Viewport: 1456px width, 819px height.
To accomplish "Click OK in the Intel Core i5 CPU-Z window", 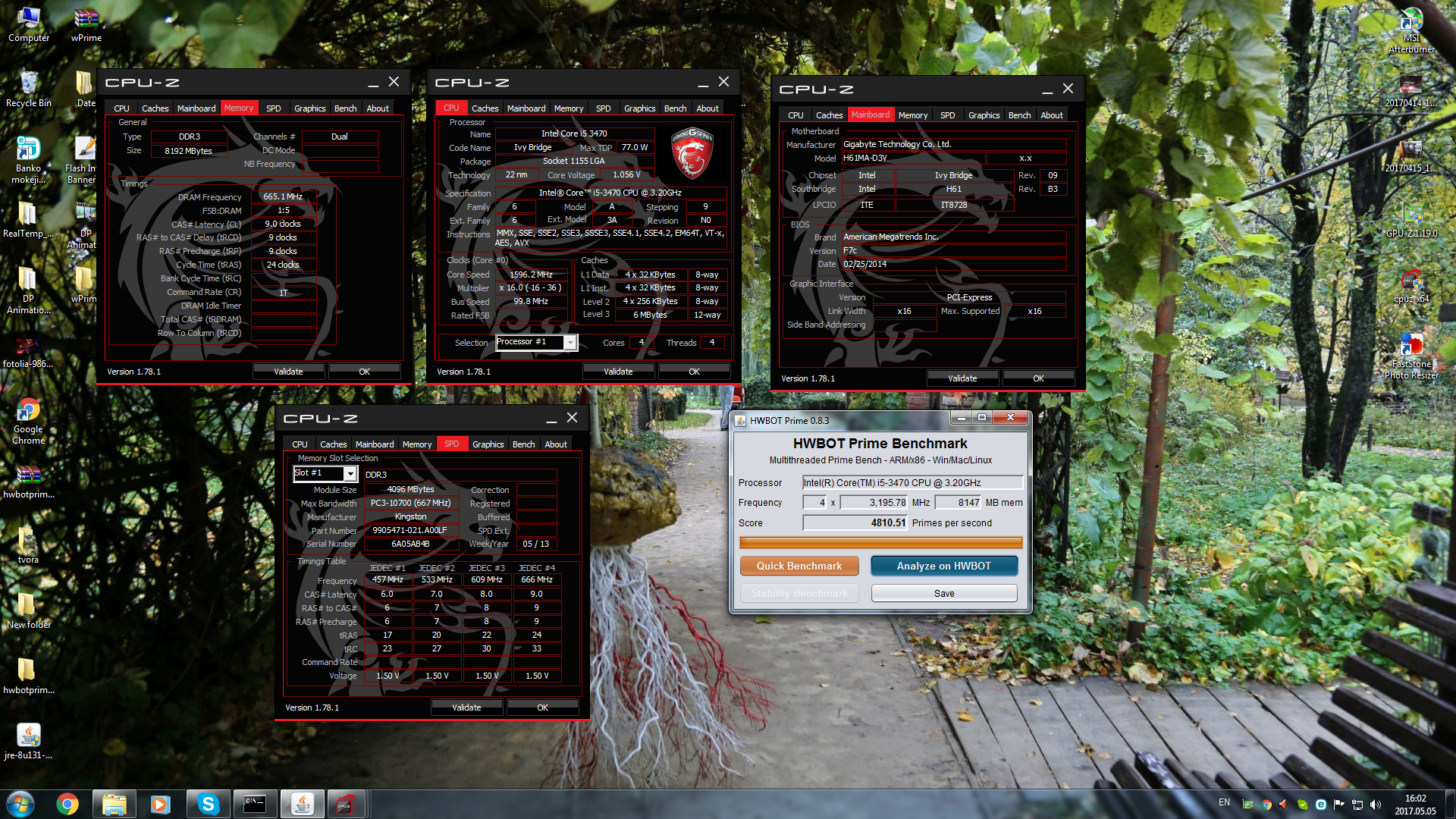I will tap(694, 372).
